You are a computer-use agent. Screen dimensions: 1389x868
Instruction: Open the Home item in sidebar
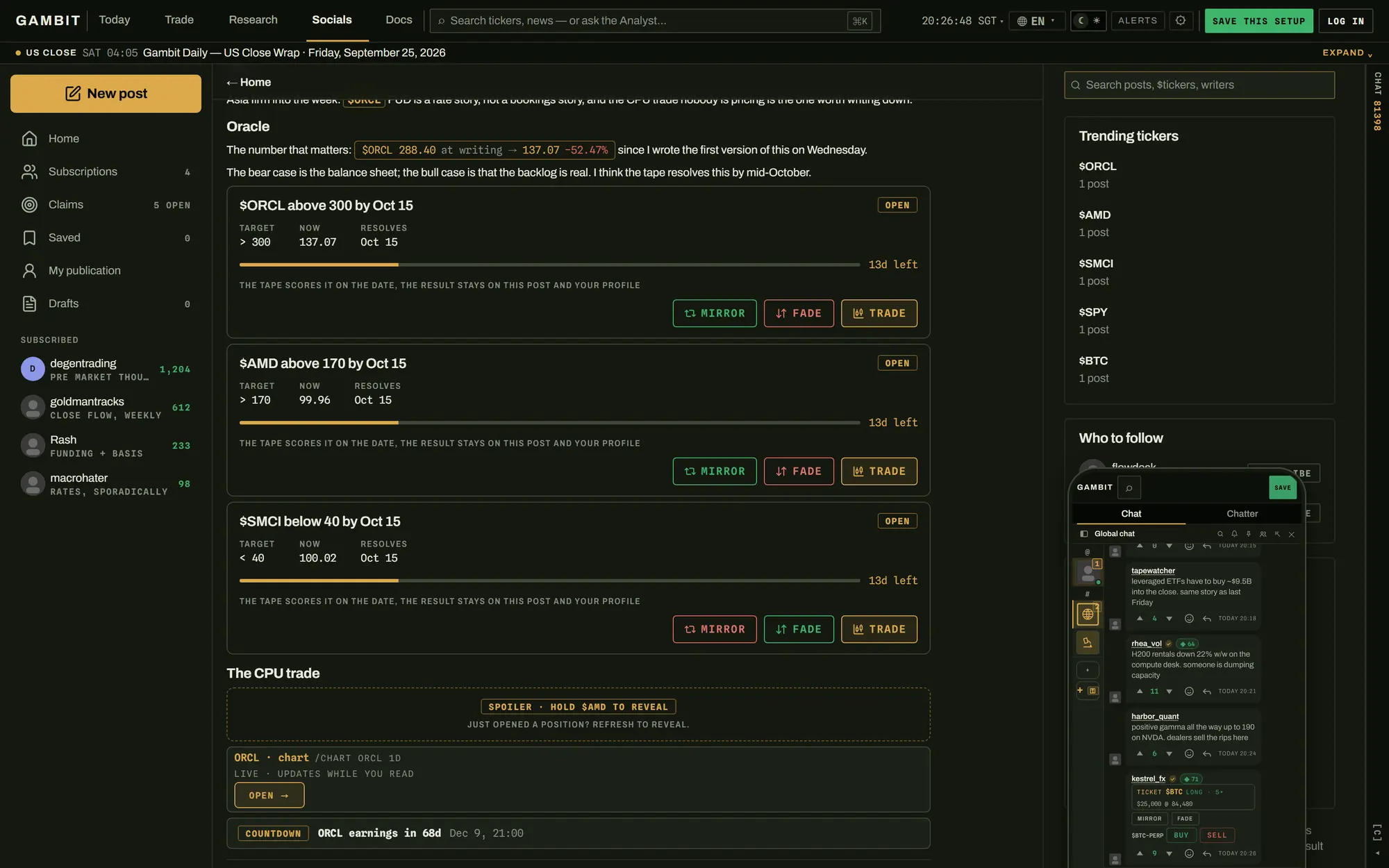coord(106,139)
